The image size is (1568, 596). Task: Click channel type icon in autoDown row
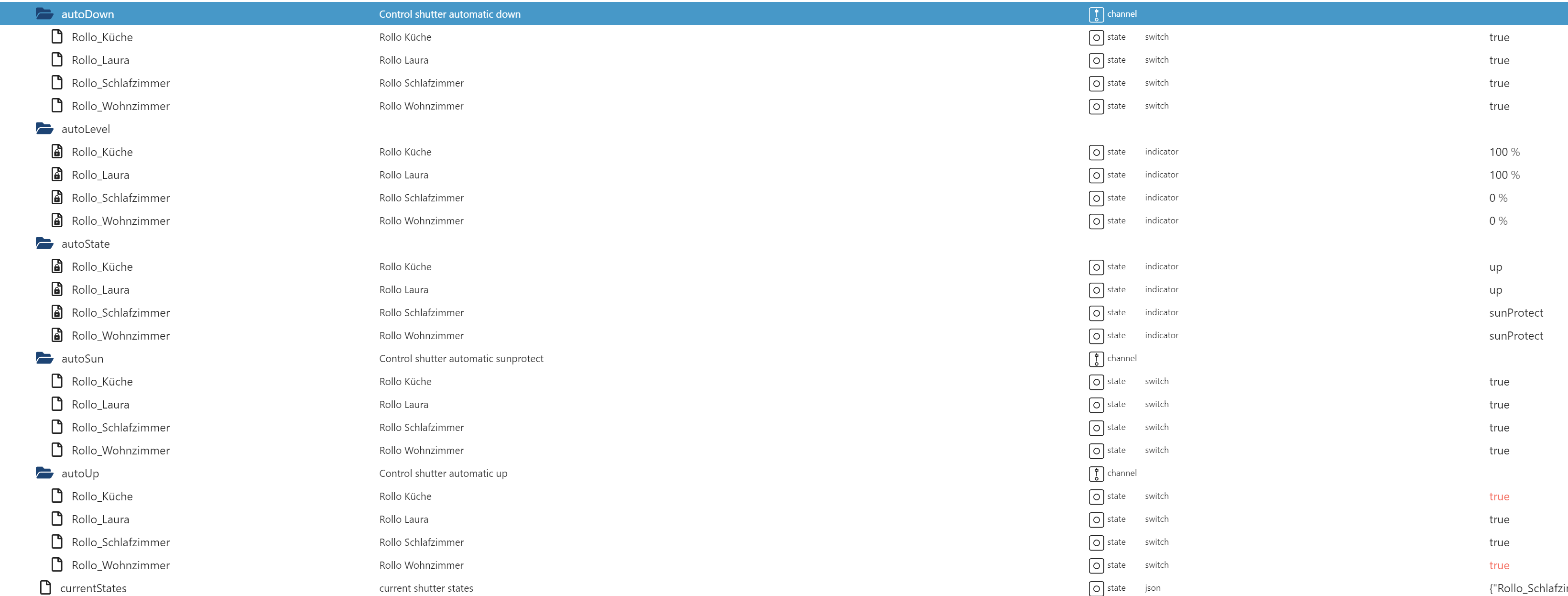[x=1096, y=15]
